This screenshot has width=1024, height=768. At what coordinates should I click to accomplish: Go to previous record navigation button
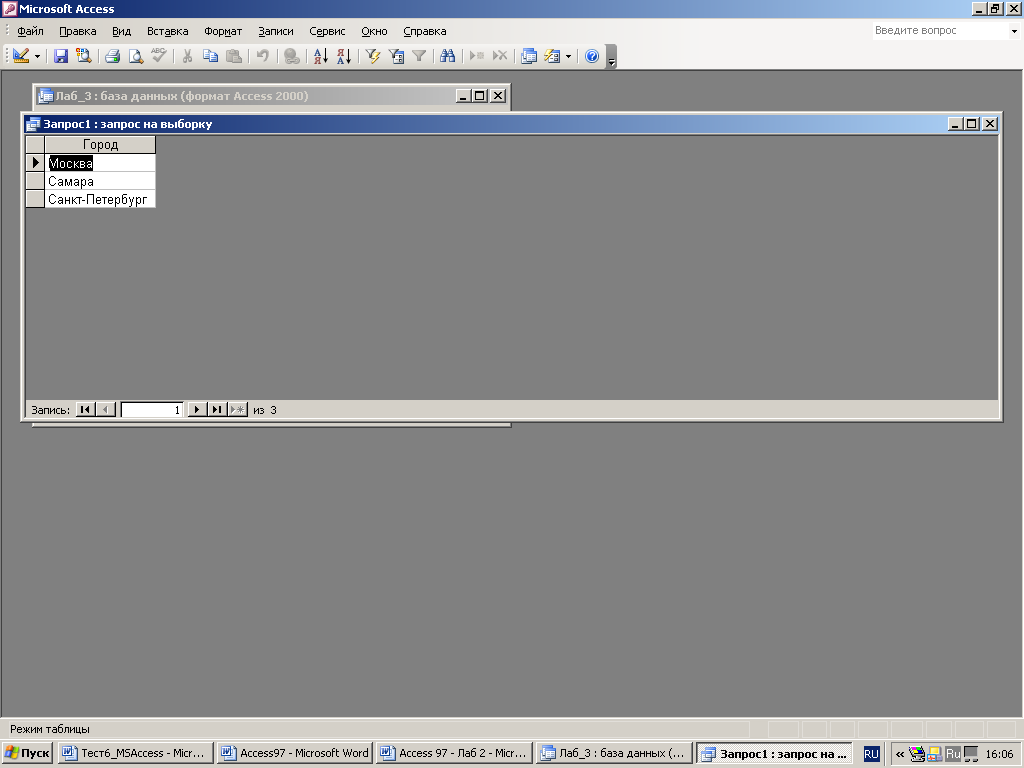[x=106, y=409]
